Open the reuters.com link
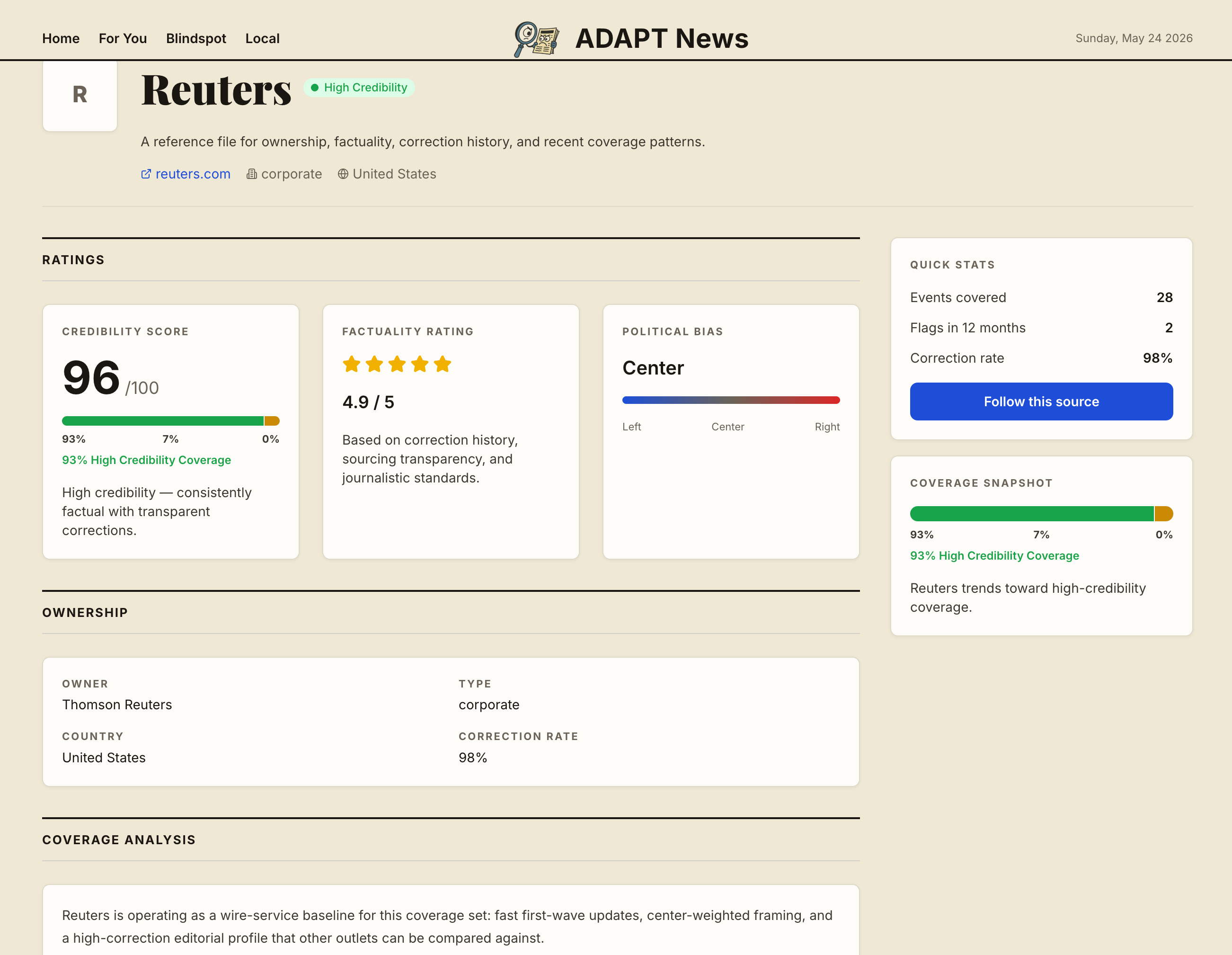 click(x=193, y=174)
